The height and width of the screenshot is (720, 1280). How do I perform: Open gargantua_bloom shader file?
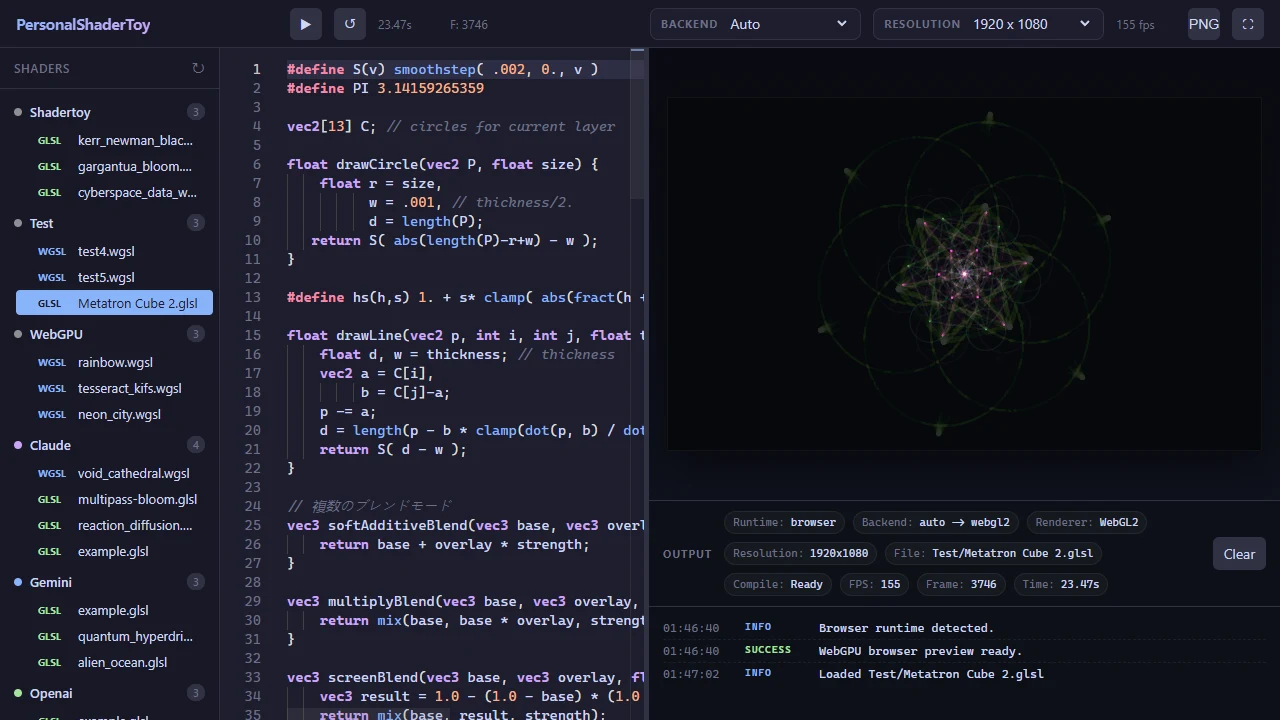point(114,166)
